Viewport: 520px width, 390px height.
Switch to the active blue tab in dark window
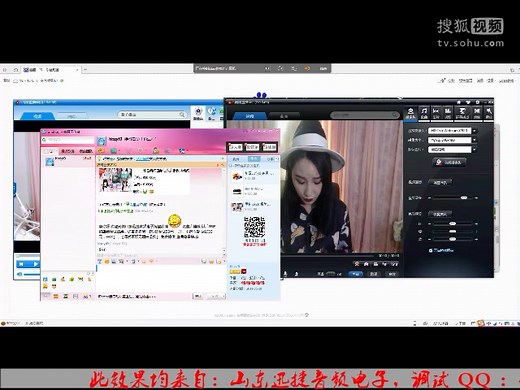pos(250,116)
